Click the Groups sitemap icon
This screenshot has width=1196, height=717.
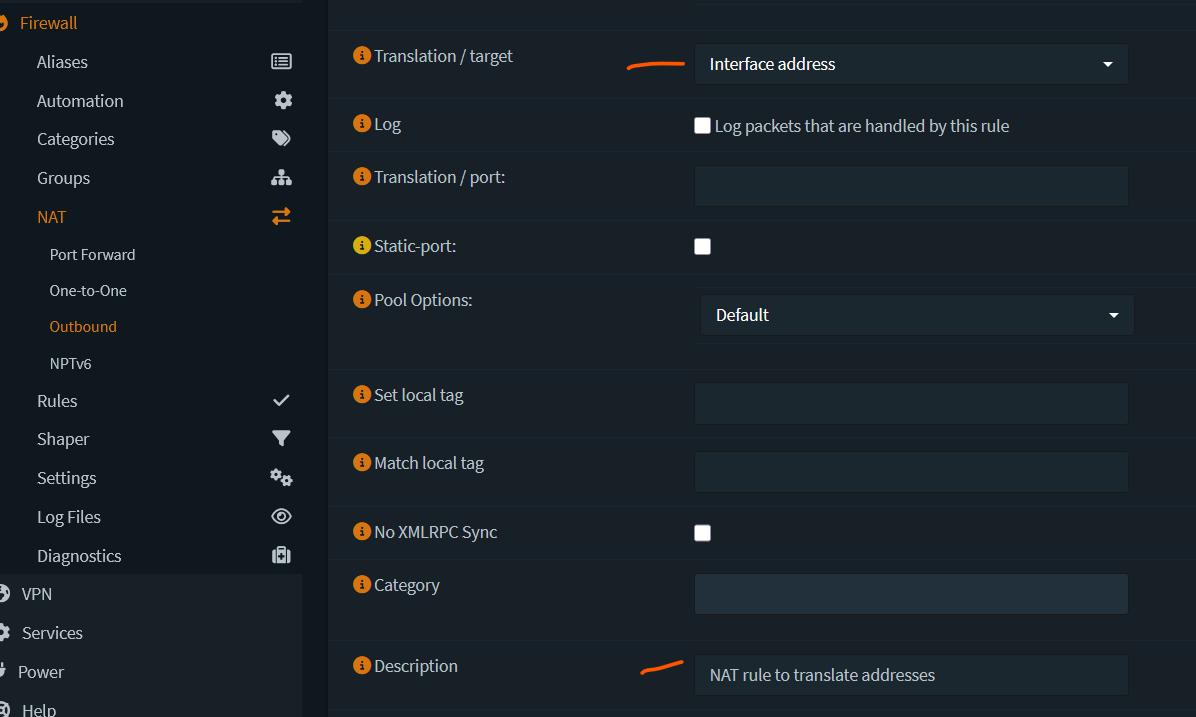281,178
